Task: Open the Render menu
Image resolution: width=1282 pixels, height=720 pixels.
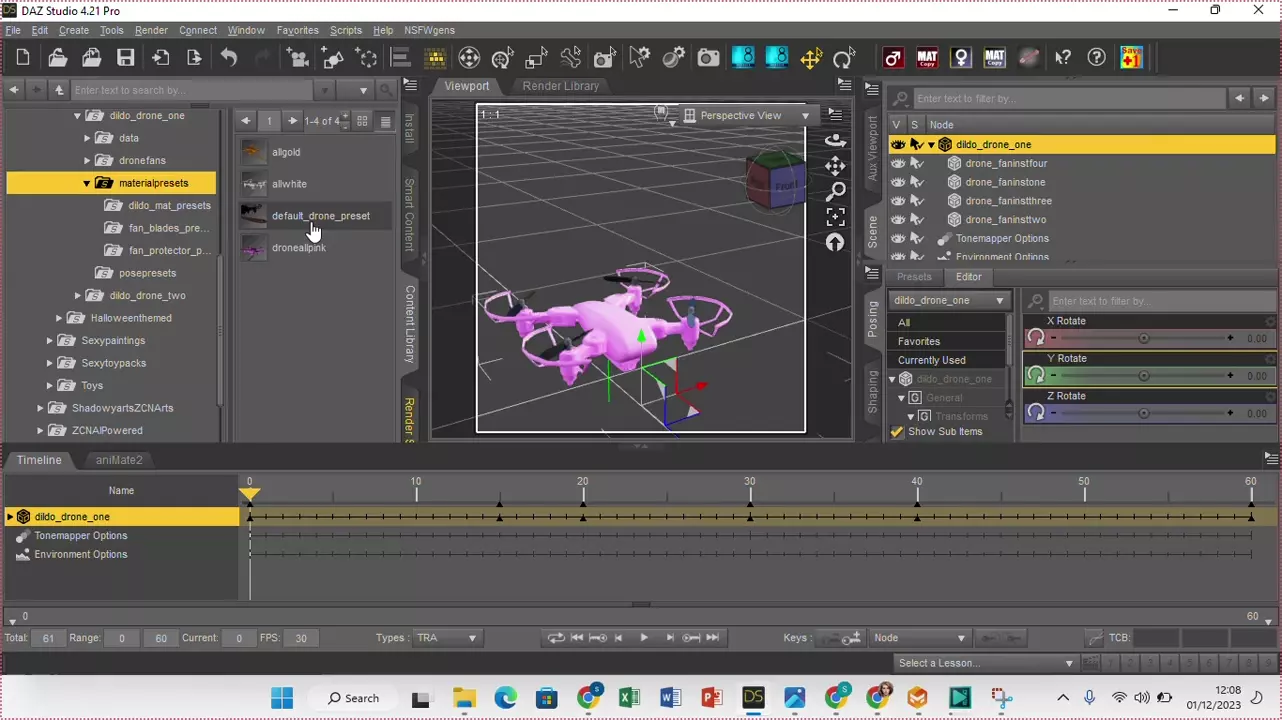Action: coord(151,30)
